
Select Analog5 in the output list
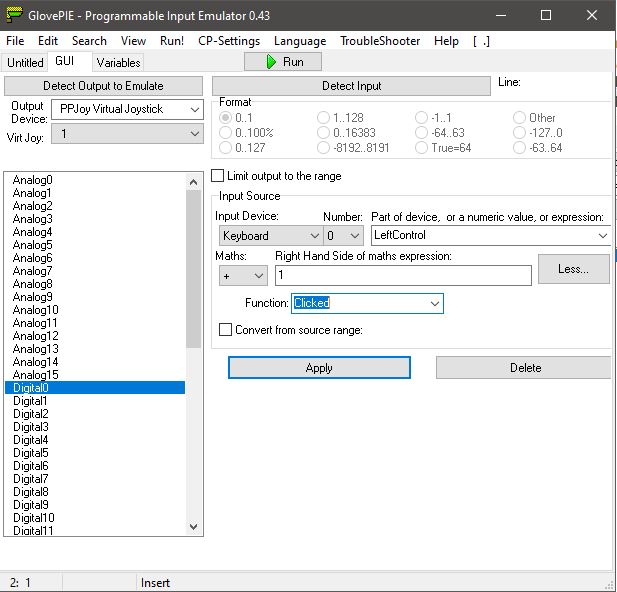point(33,245)
